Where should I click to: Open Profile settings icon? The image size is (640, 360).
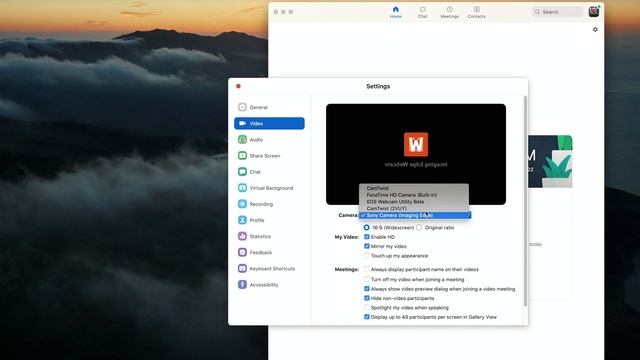point(242,220)
